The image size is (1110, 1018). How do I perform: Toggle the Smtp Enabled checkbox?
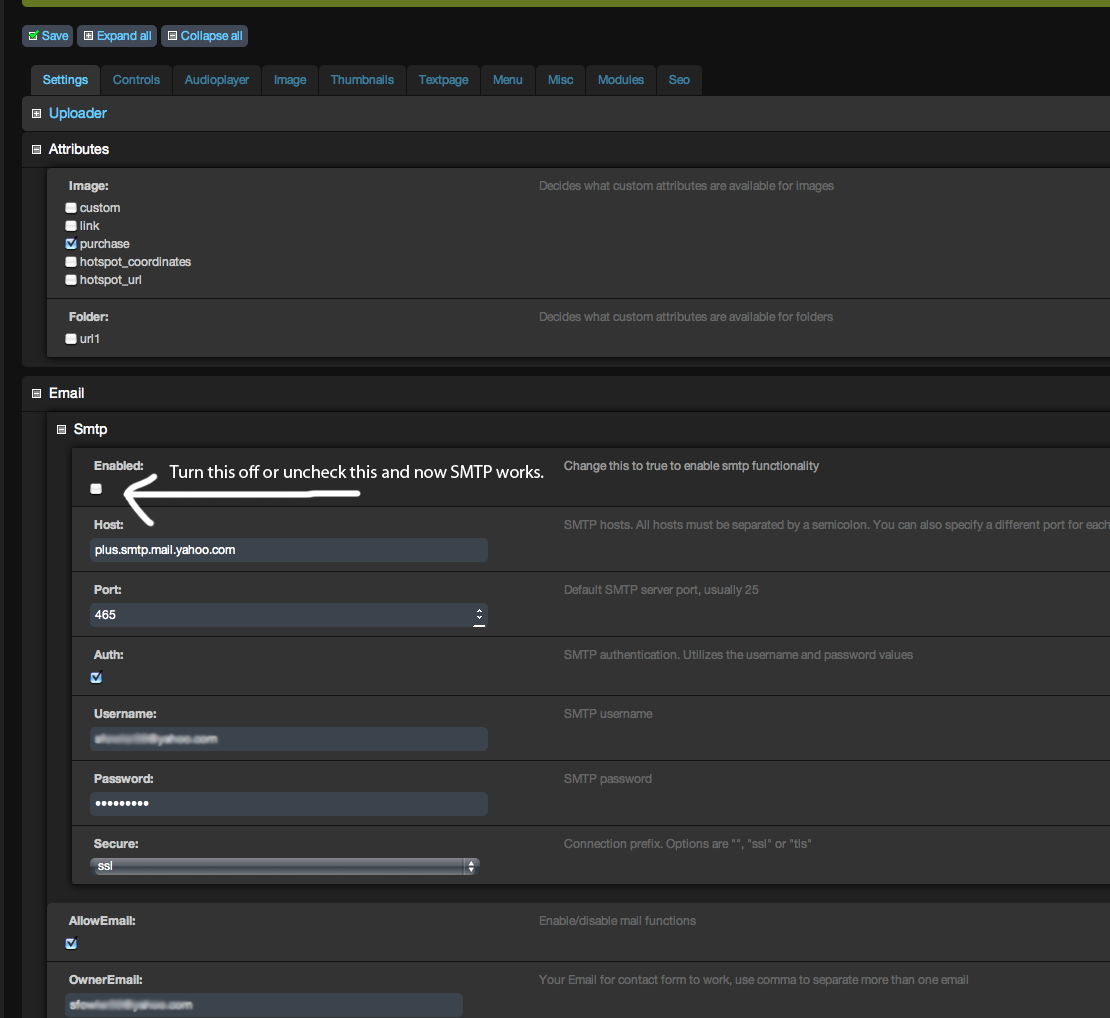96,488
